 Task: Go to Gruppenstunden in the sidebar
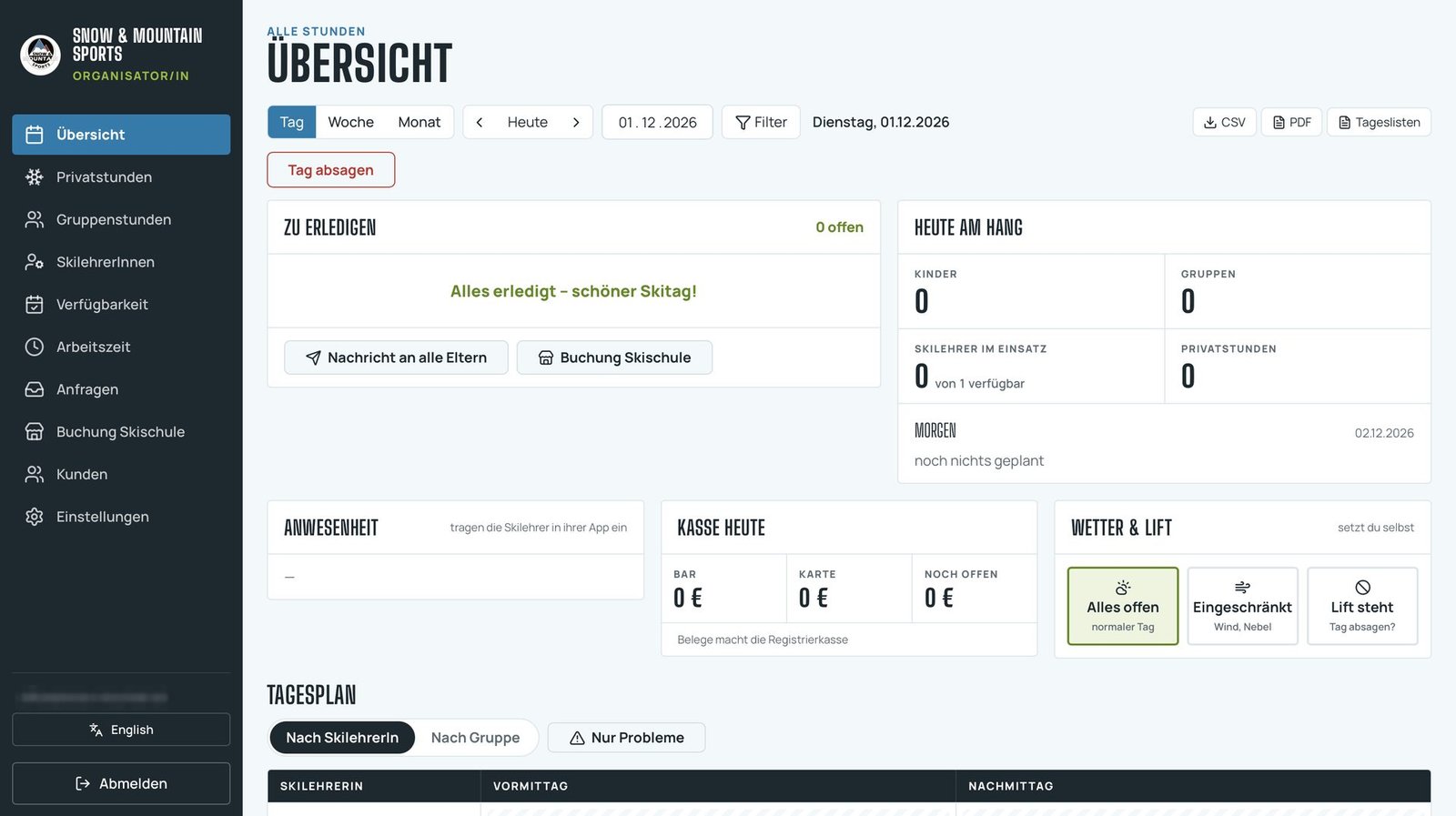121,219
